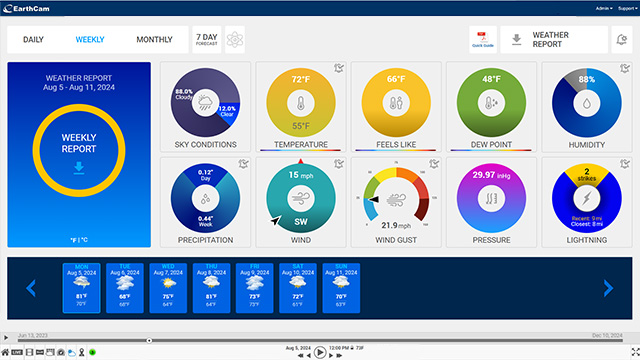Viewport: 640px width, 360px height.
Task: Open the Admin dropdown menu
Action: [604, 8]
